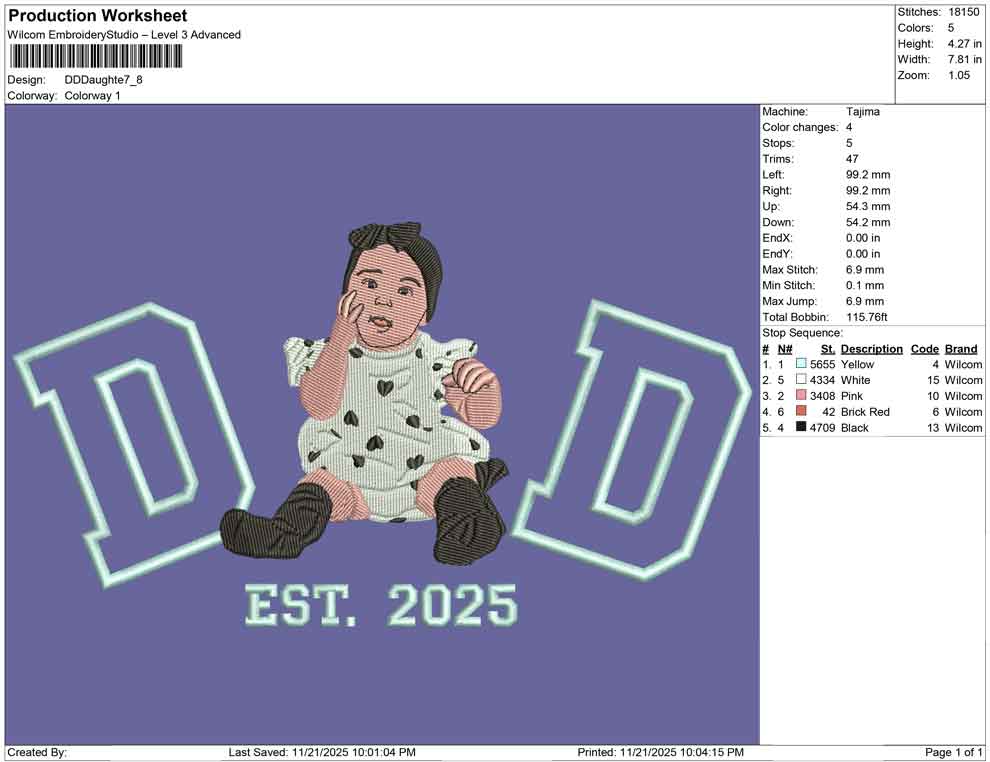Click the Colors value '5'
The image size is (990, 762).
click(951, 28)
